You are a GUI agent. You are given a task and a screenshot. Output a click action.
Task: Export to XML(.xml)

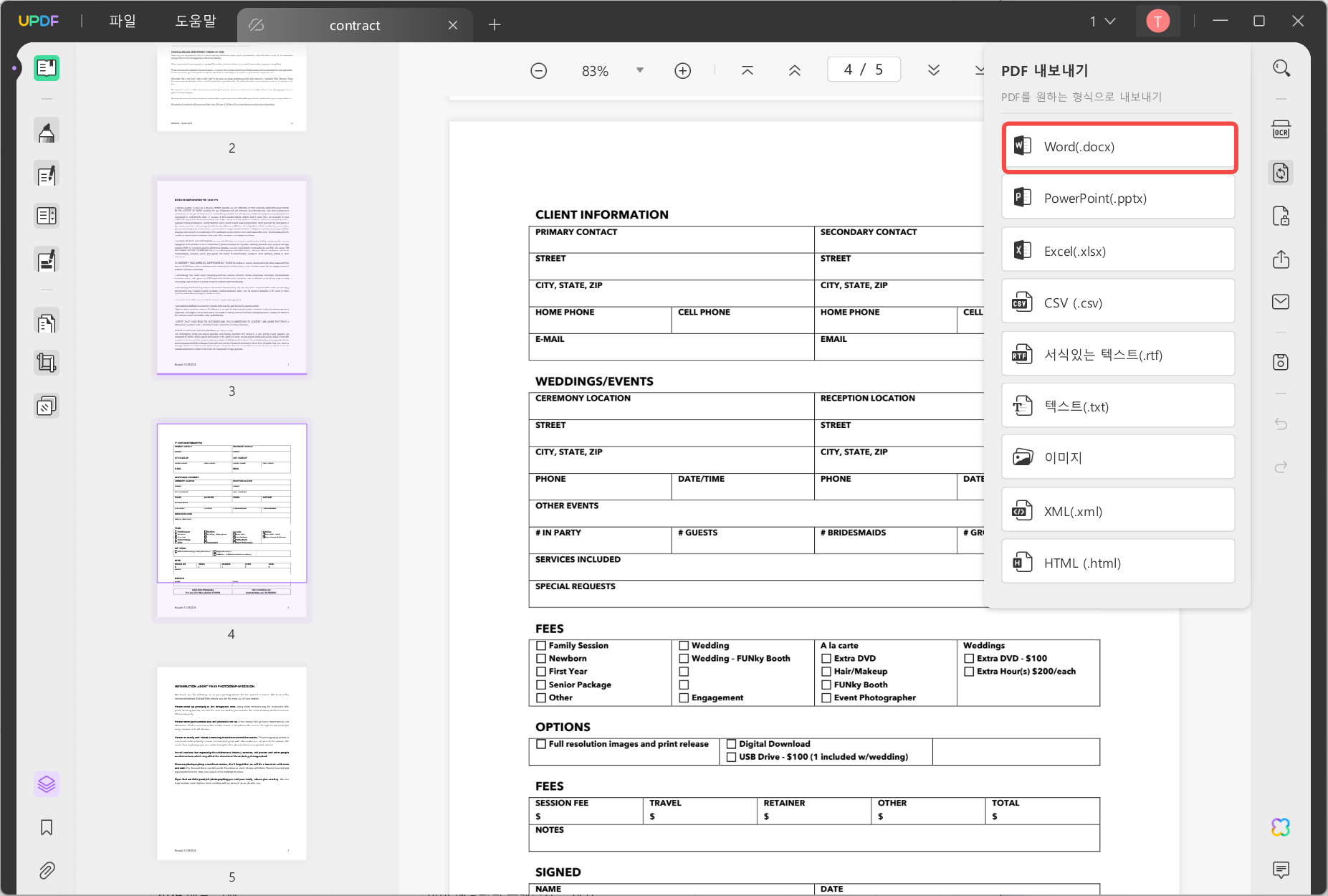pyautogui.click(x=1119, y=511)
